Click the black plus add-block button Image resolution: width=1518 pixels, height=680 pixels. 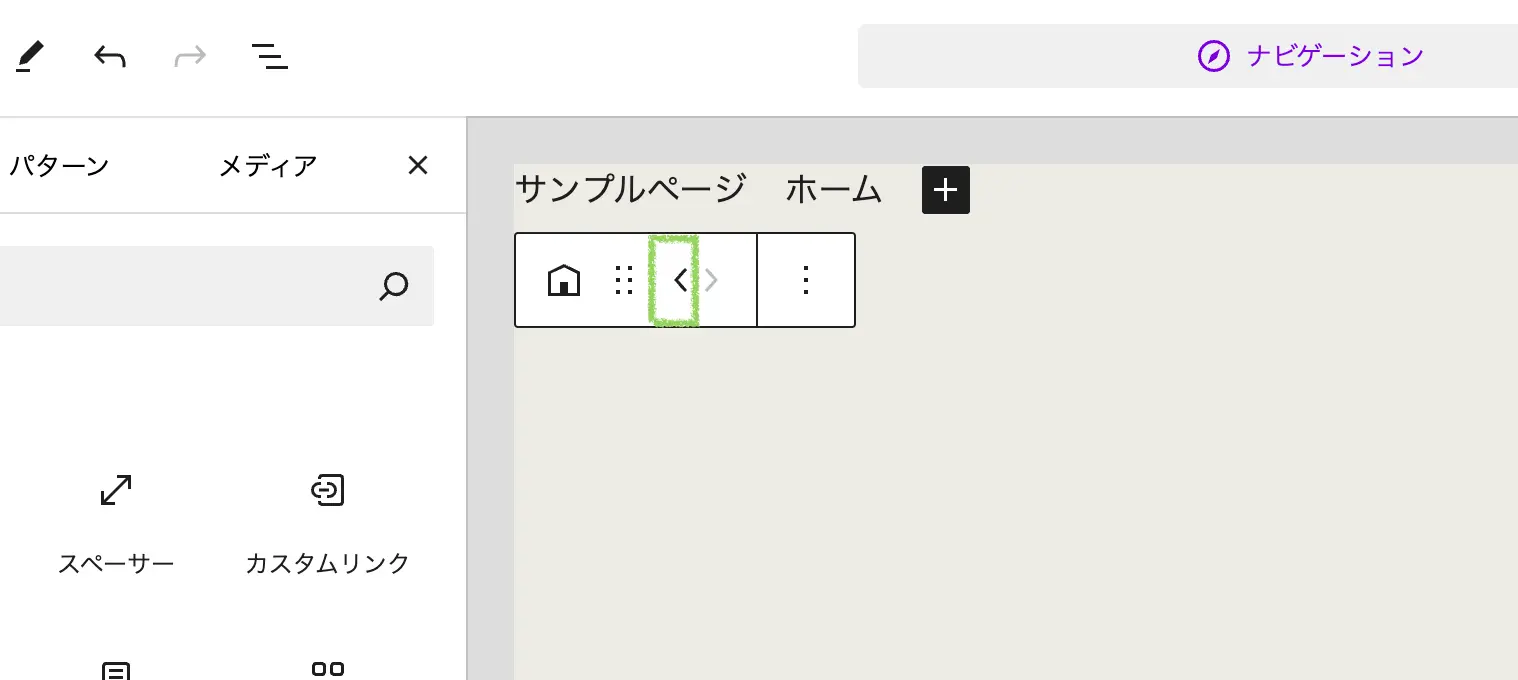[x=946, y=190]
